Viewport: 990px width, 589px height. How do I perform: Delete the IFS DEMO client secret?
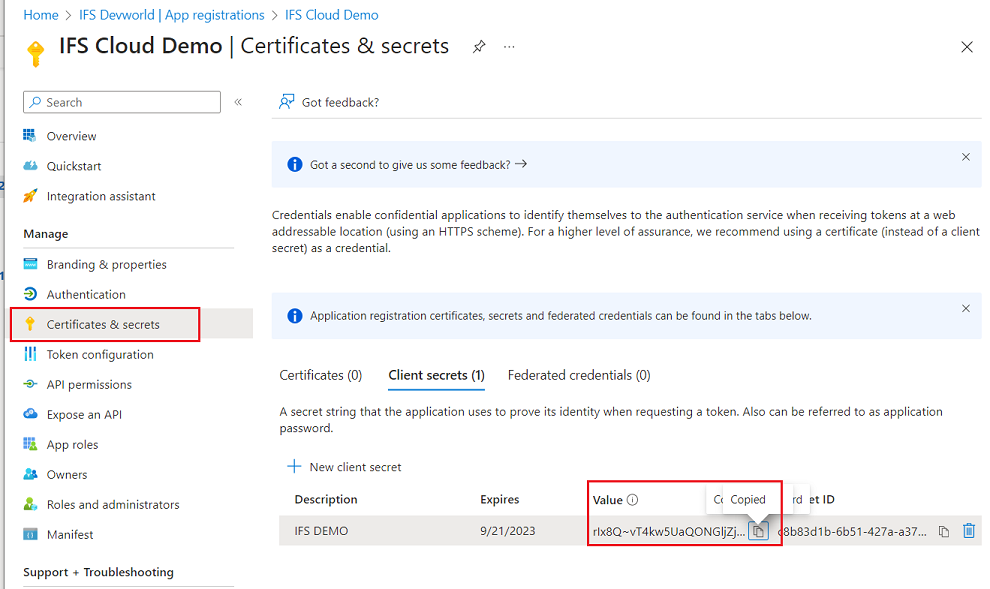point(968,531)
